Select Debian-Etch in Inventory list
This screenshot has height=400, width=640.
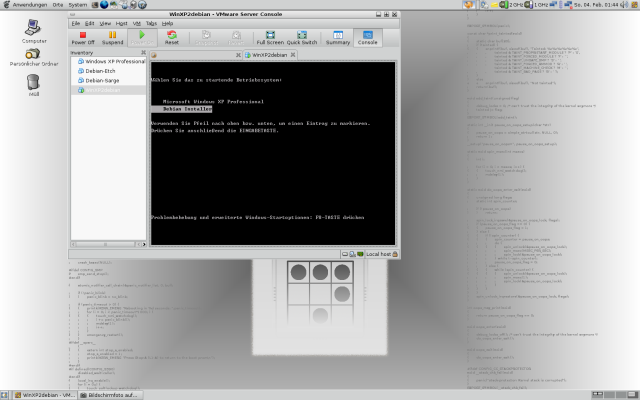pos(96,72)
